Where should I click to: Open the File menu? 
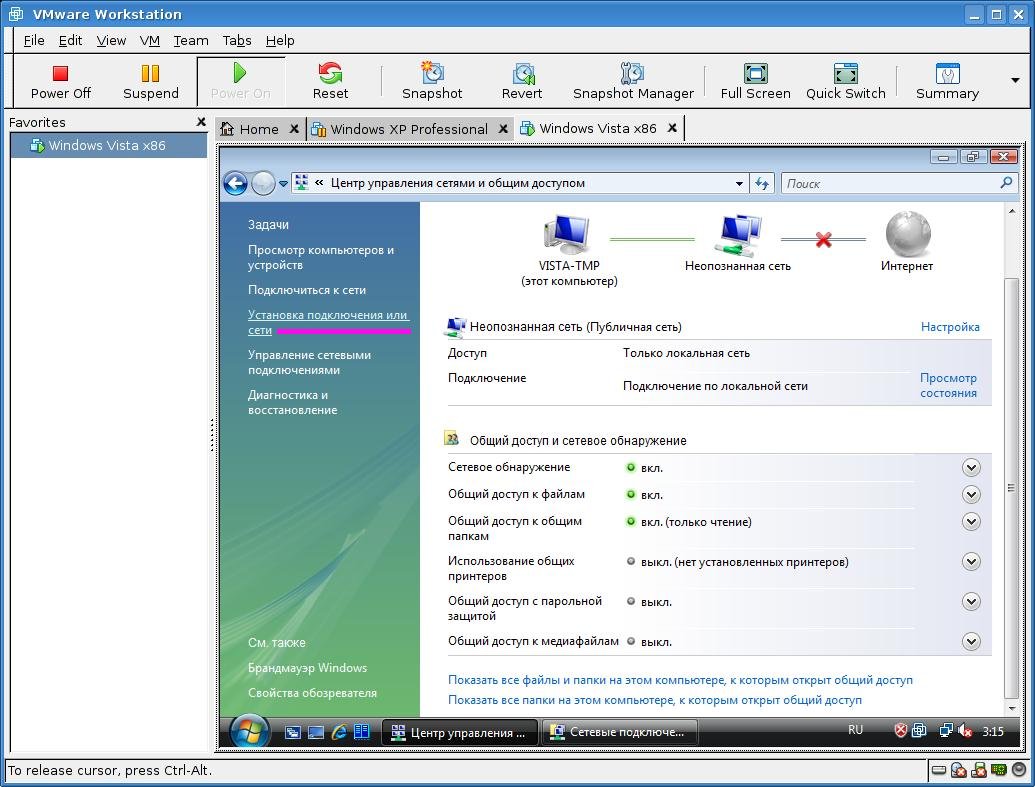[x=34, y=40]
